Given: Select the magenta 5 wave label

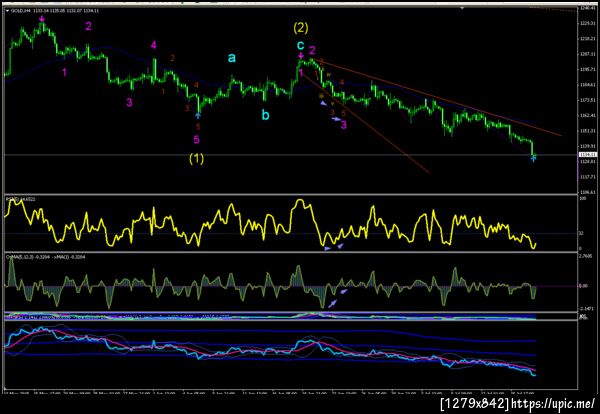Looking at the screenshot, I should 196,139.
